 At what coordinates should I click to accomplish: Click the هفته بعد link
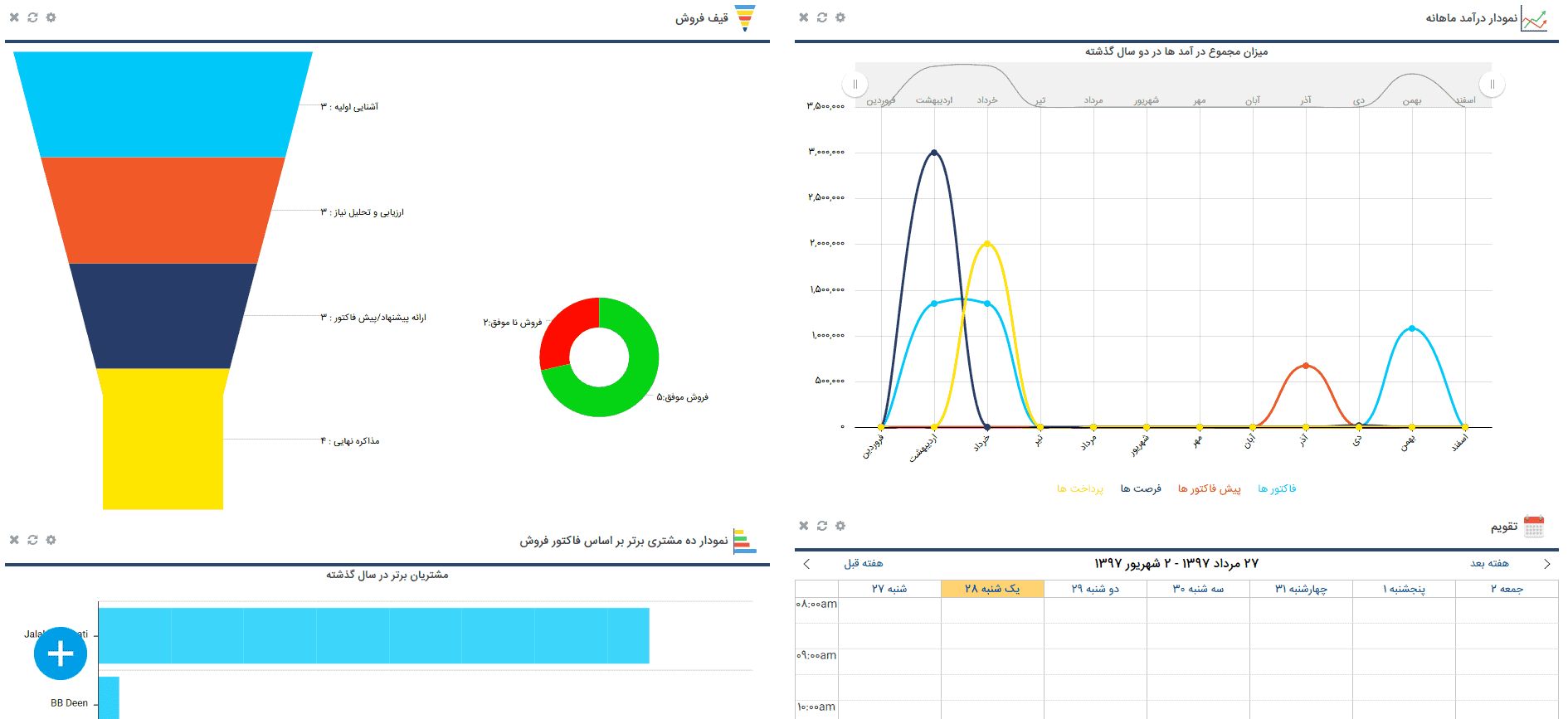click(x=1489, y=564)
